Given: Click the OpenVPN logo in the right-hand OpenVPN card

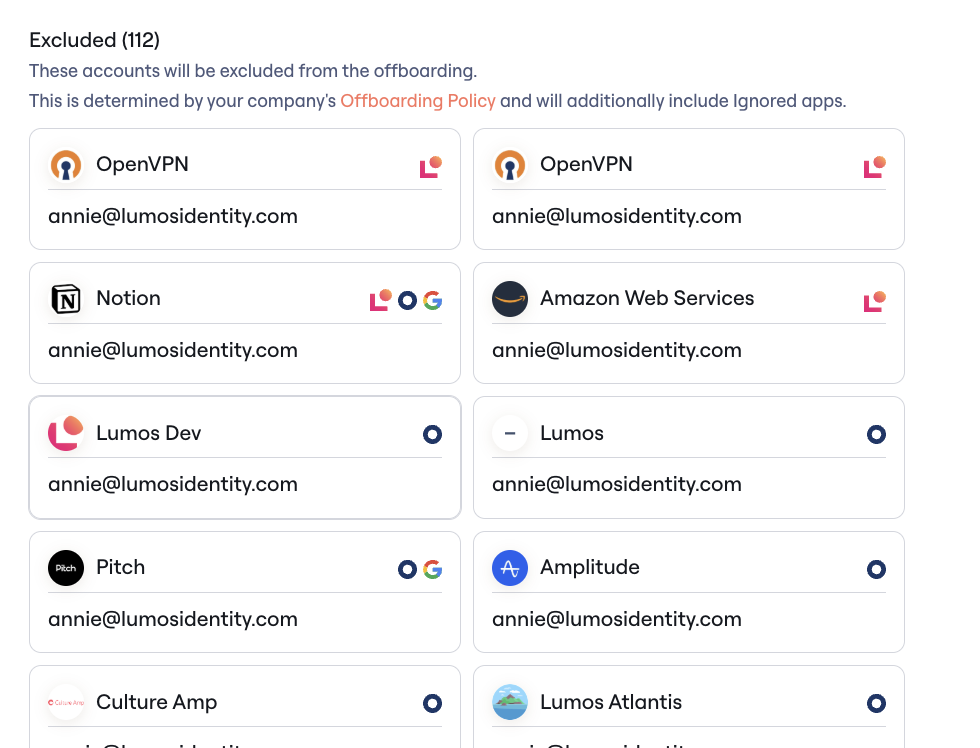Looking at the screenshot, I should (x=510, y=165).
